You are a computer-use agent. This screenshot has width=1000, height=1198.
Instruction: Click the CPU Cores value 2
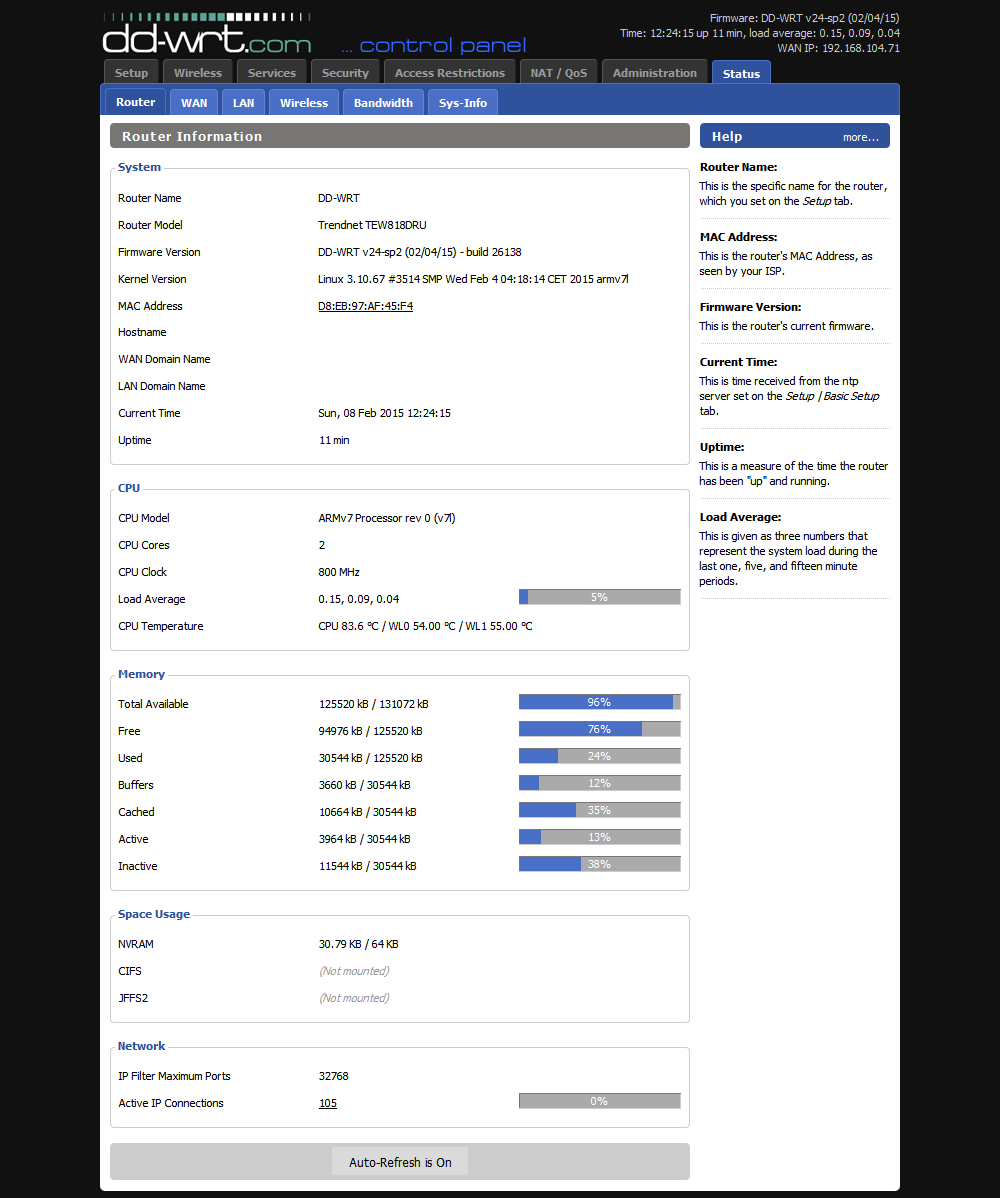tap(322, 545)
